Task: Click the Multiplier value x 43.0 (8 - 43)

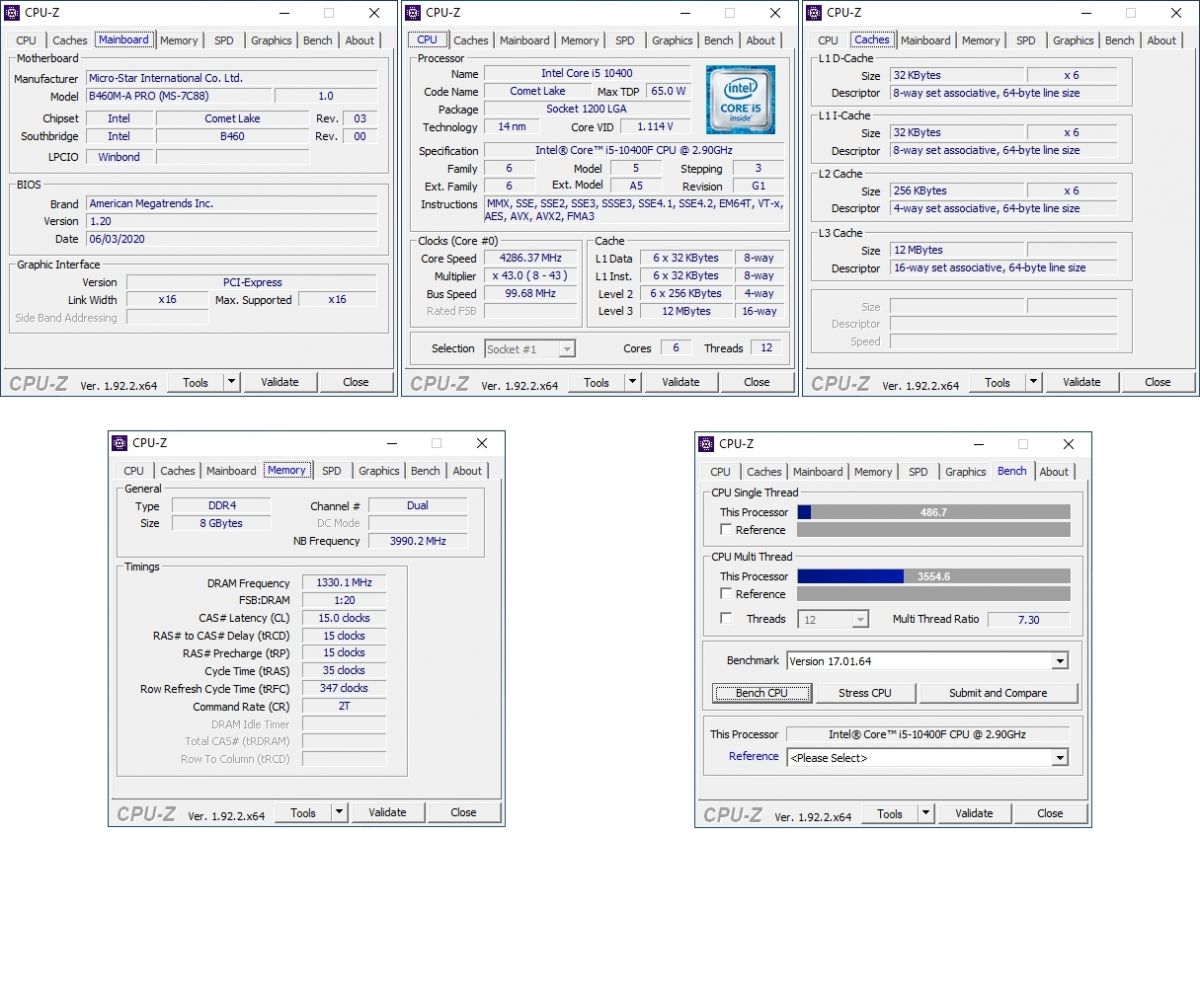Action: [x=530, y=276]
